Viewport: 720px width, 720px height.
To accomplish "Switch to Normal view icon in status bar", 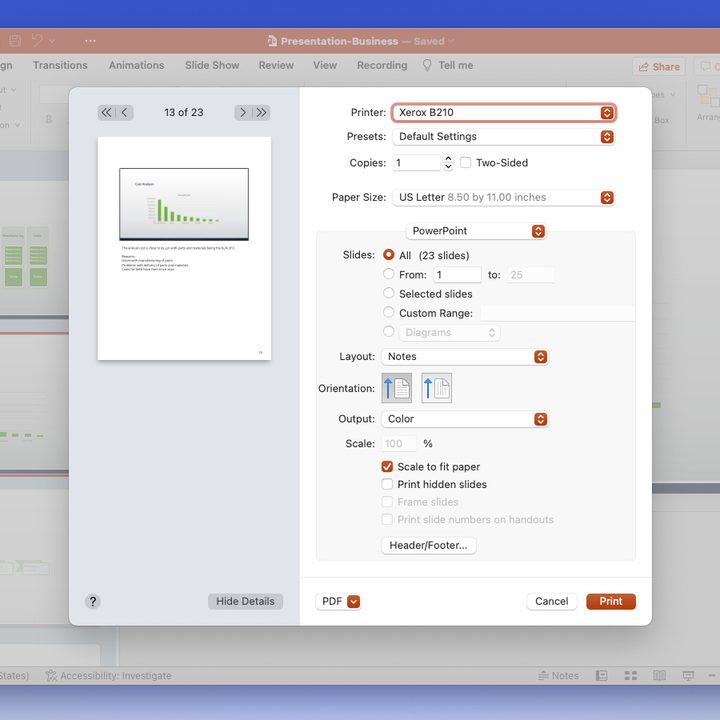I will coord(602,675).
